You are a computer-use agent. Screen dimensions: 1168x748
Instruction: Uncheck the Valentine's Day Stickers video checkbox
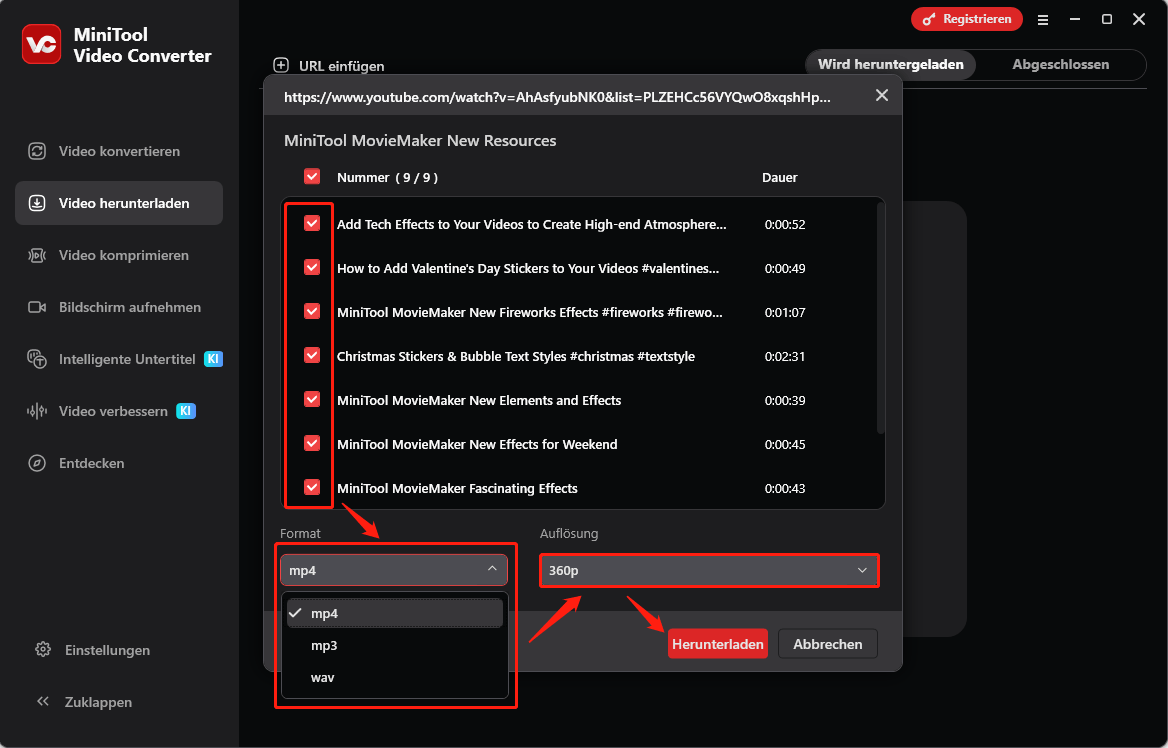point(312,267)
